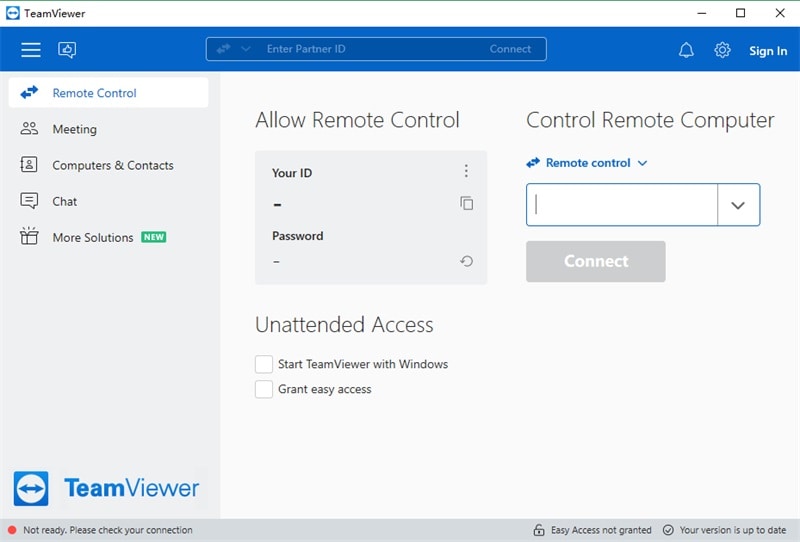Viewport: 800px width, 542px height.
Task: Open the hamburger menu icon
Action: (31, 50)
